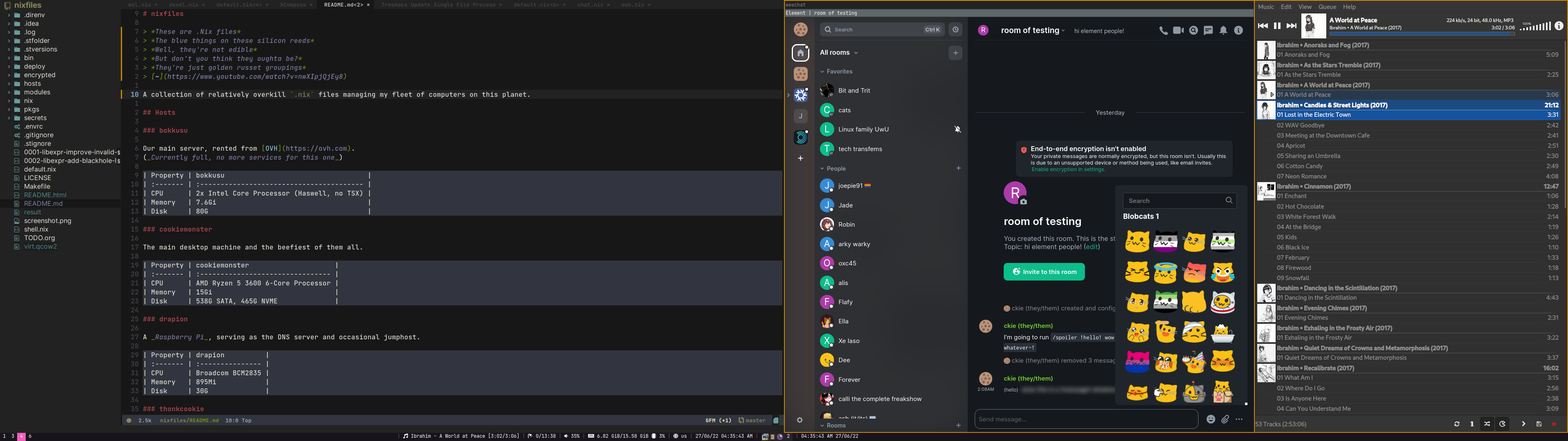The width and height of the screenshot is (1568, 441).
Task: Click Invite to this room button
Action: click(x=1044, y=272)
